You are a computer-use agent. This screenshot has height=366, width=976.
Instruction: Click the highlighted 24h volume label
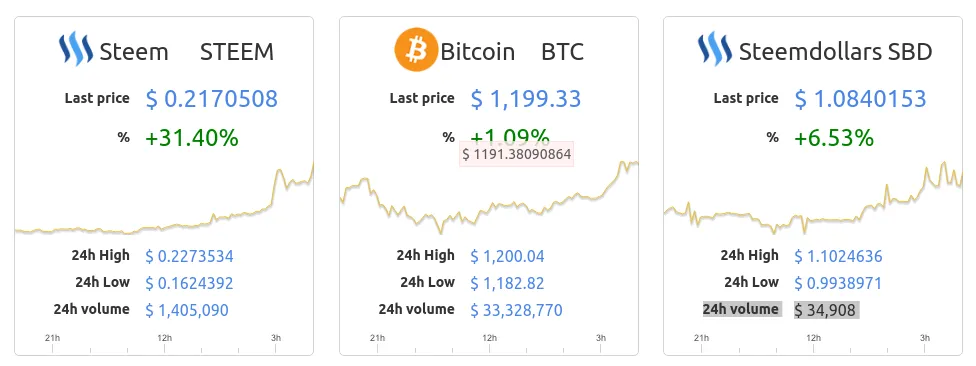pyautogui.click(x=741, y=309)
